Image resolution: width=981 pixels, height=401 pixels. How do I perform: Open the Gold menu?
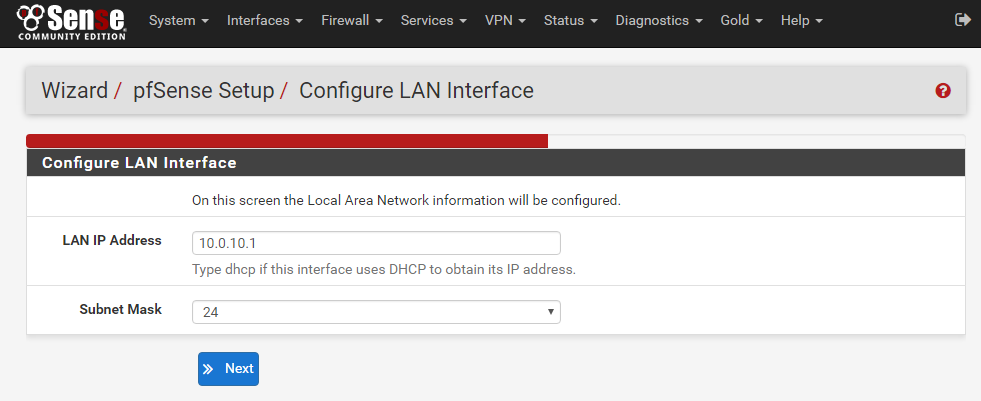pyautogui.click(x=741, y=21)
